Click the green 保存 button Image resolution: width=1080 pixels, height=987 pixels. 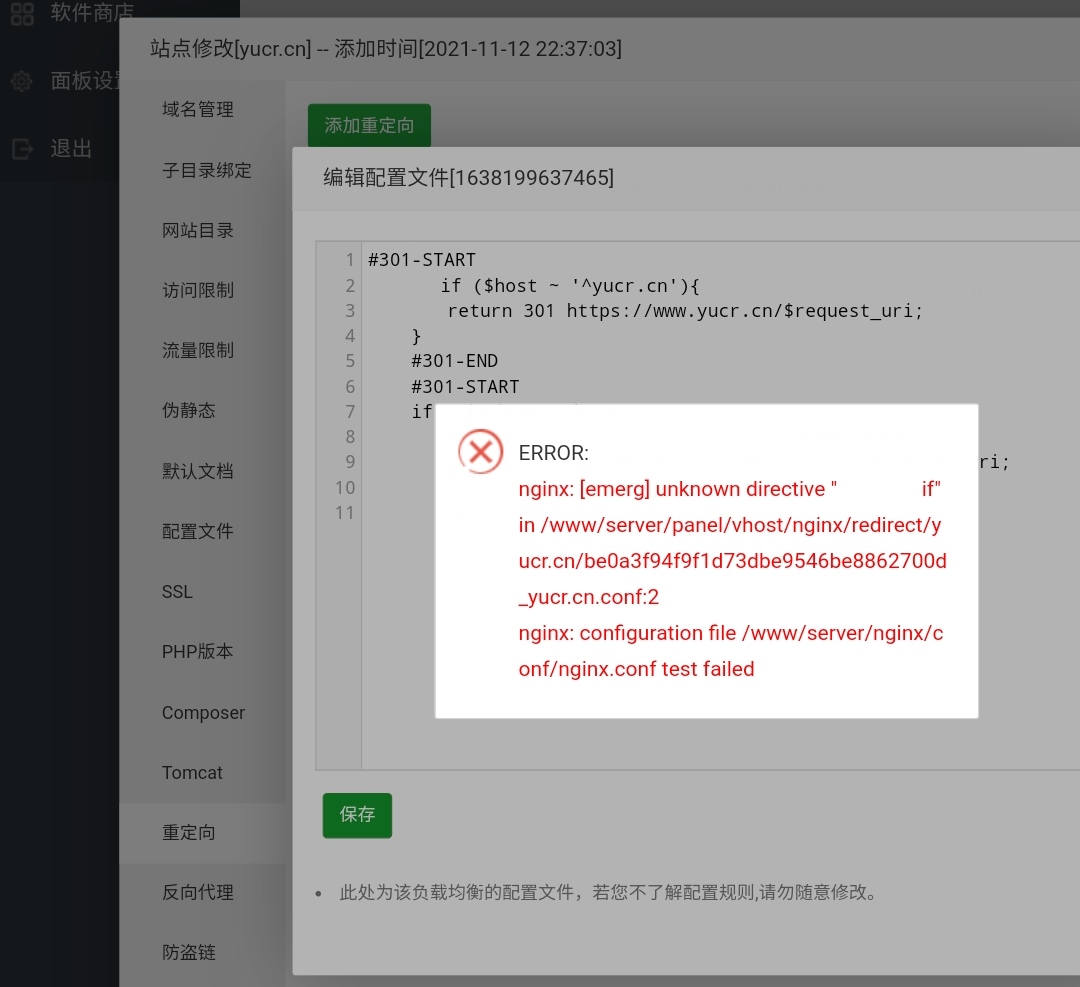pos(357,815)
